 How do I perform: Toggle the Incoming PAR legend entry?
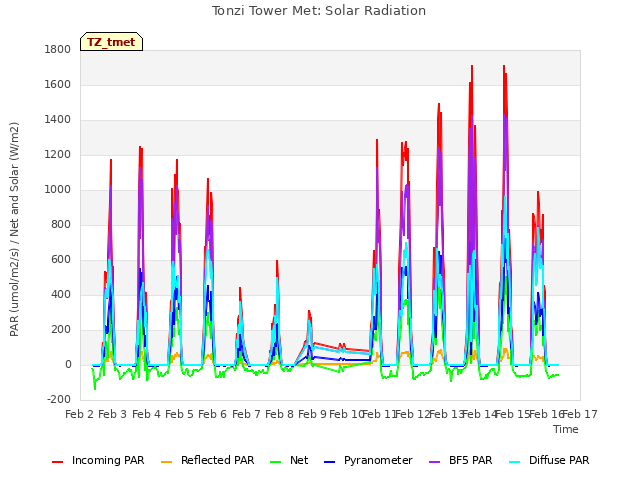[x=98, y=460]
